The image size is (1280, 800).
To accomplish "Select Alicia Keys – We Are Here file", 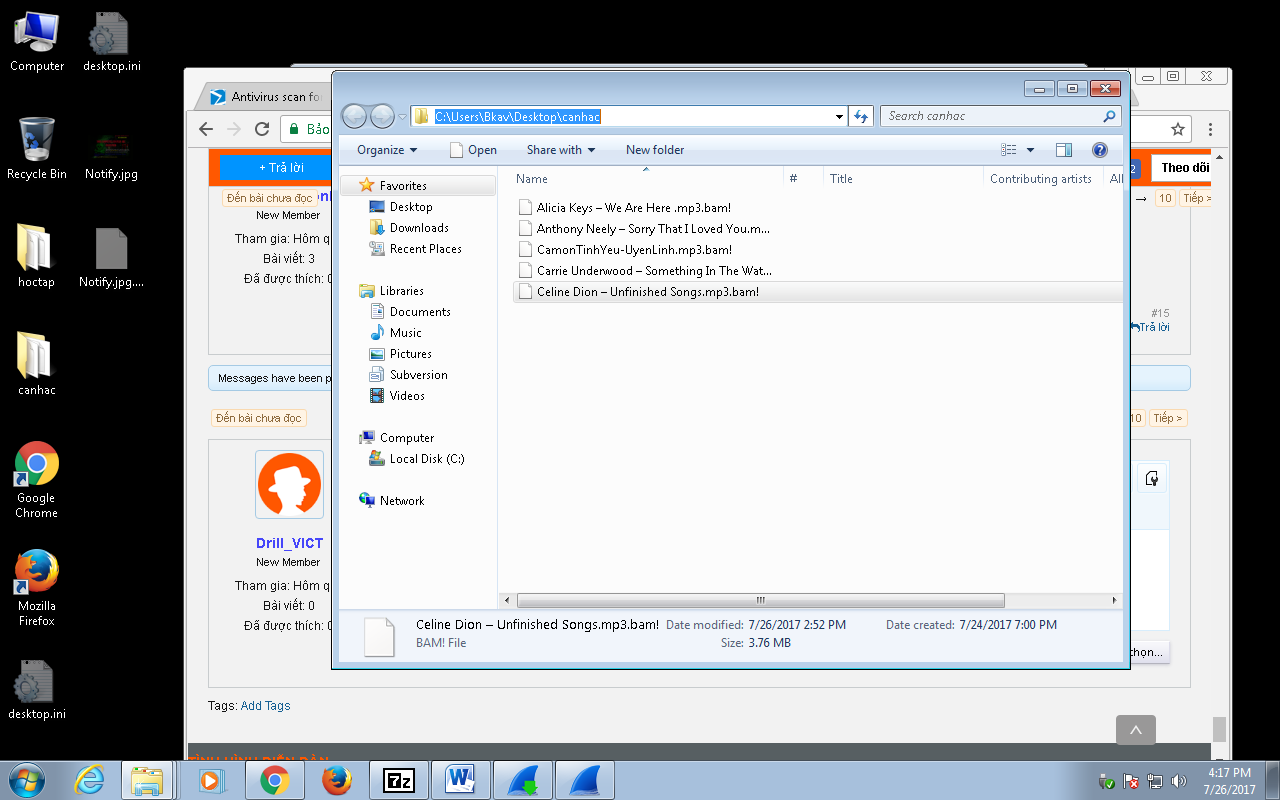I will tap(633, 208).
